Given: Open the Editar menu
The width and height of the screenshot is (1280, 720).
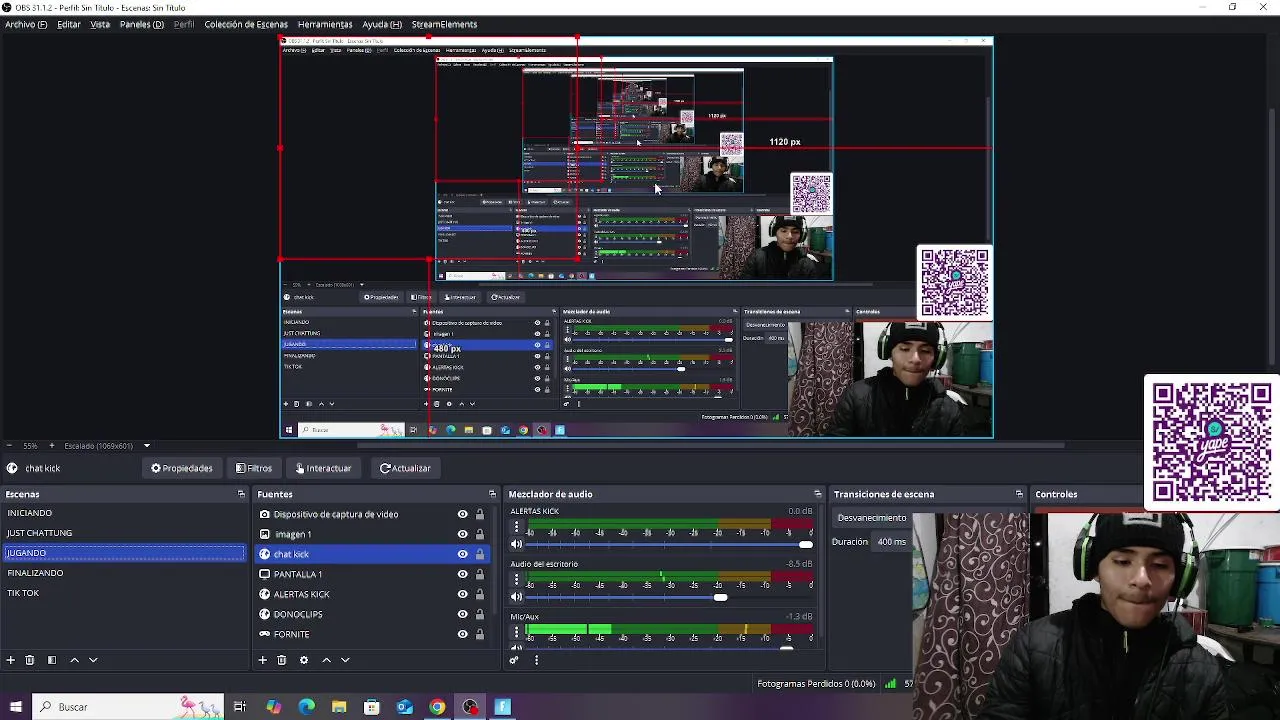Looking at the screenshot, I should tap(69, 24).
